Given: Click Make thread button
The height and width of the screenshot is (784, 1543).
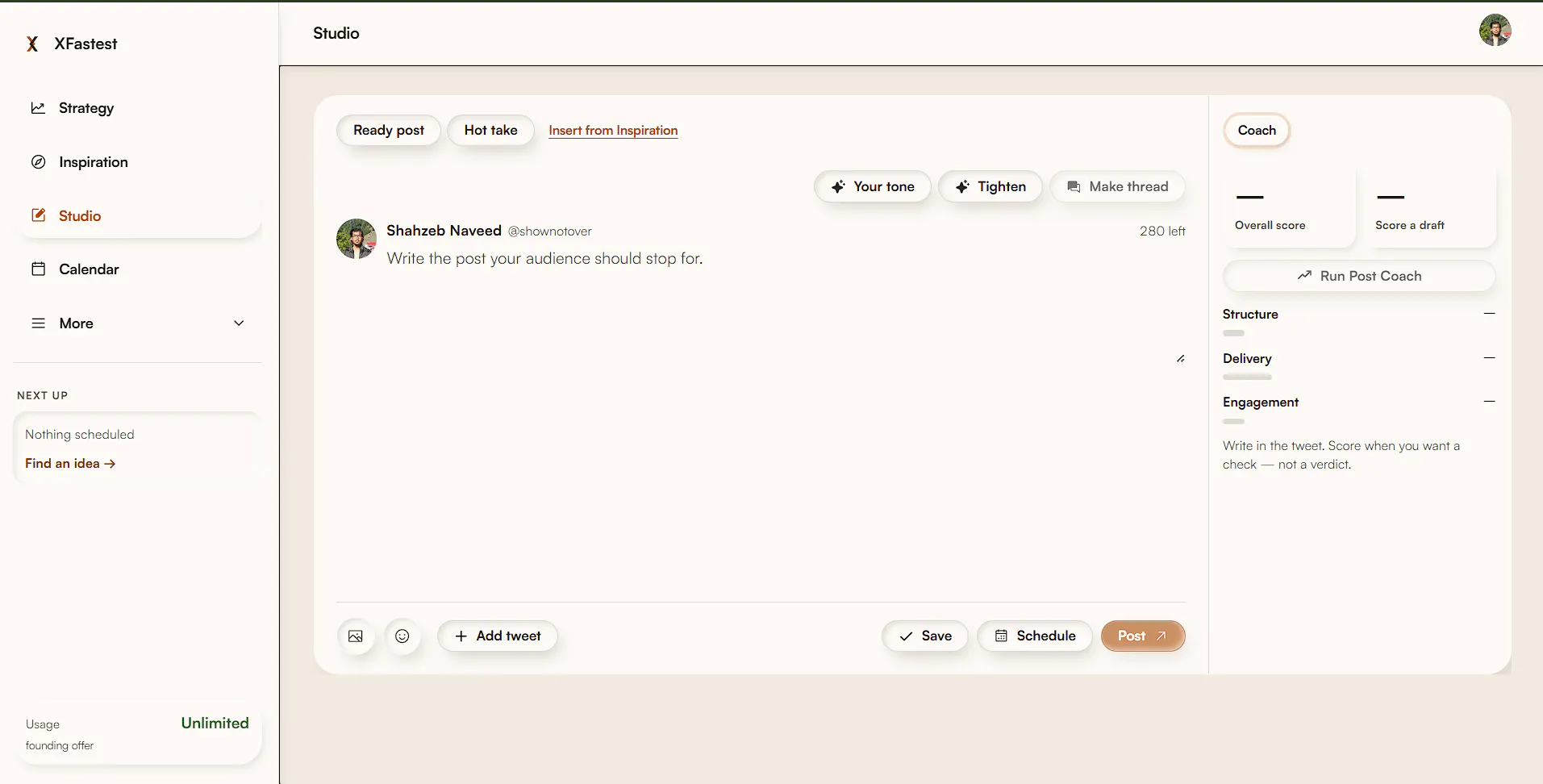Looking at the screenshot, I should click(1117, 186).
